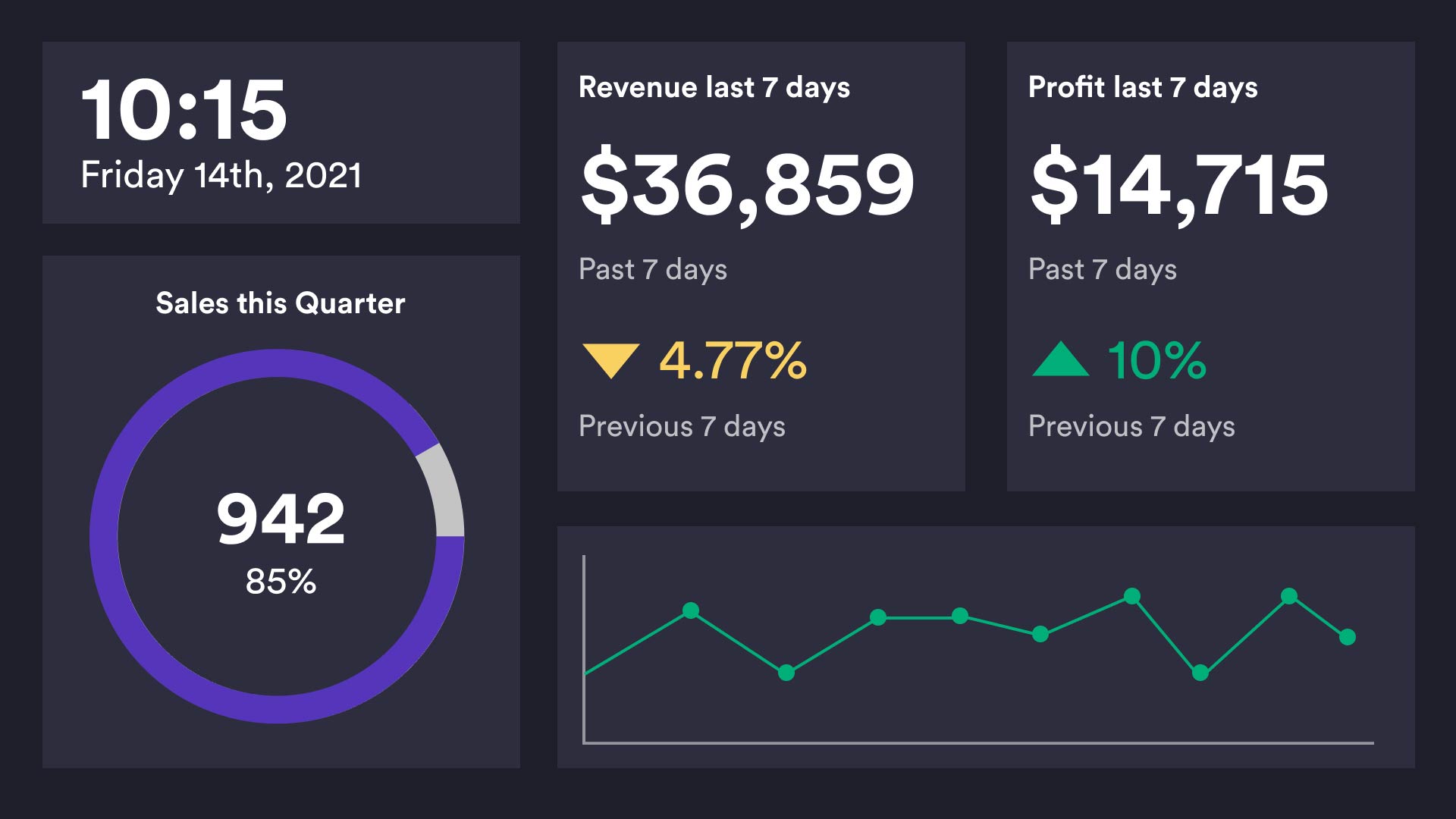This screenshot has height=819, width=1456.
Task: Open the Sales this Quarter tab
Action: pos(281,304)
